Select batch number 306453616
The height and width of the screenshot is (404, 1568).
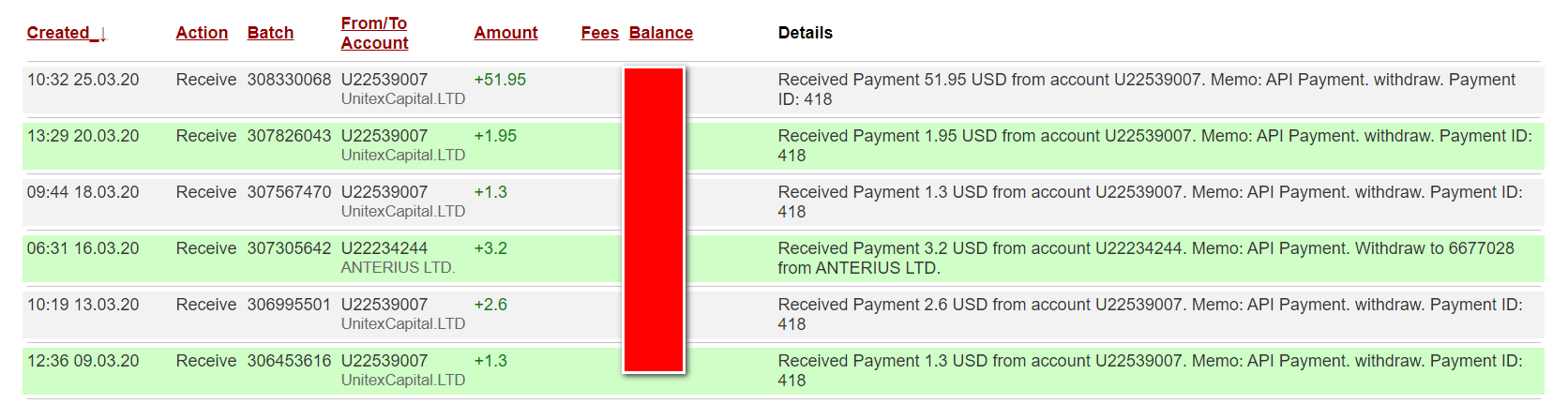pyautogui.click(x=289, y=361)
